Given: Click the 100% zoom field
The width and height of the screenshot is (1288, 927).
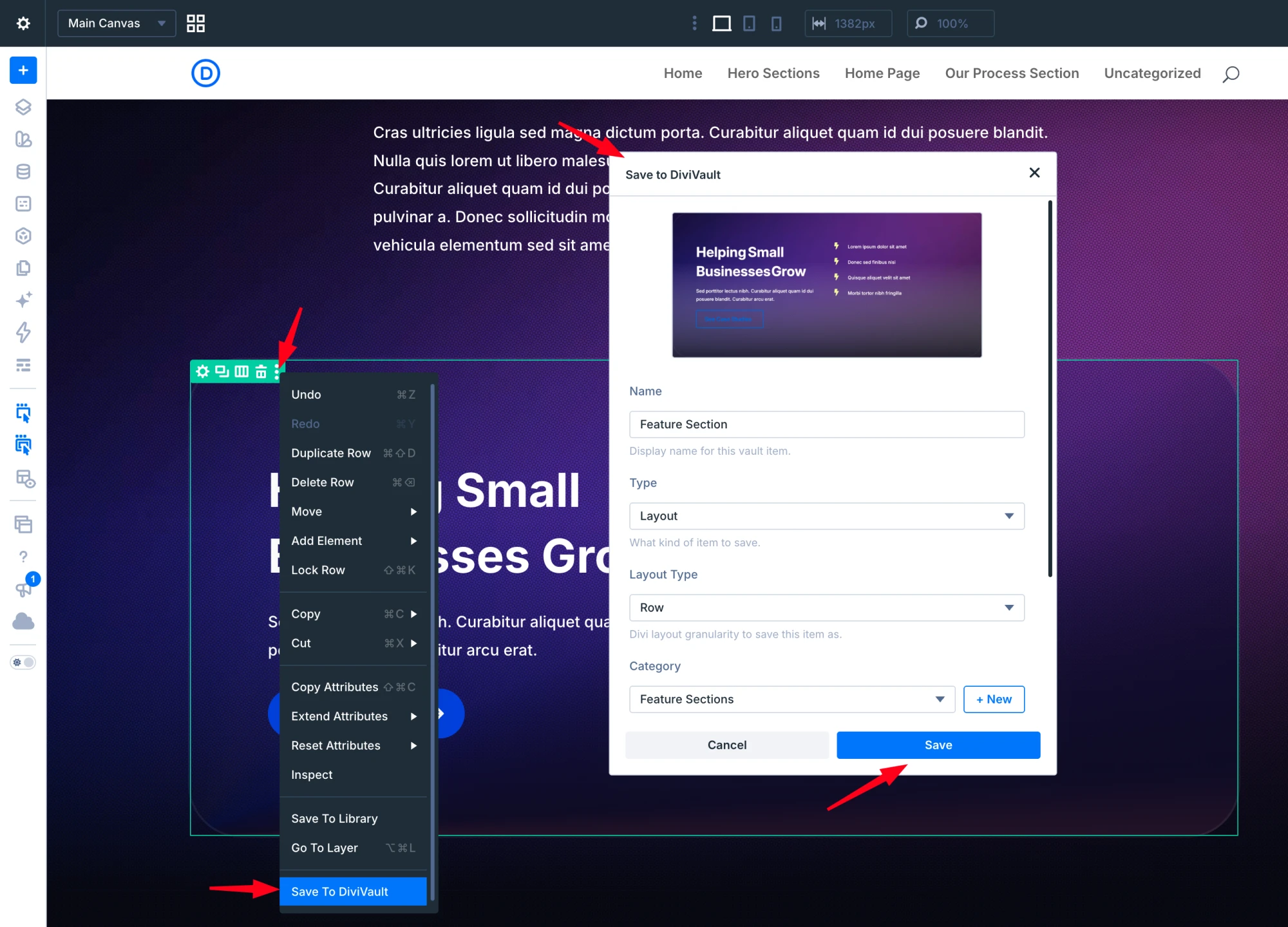Looking at the screenshot, I should point(951,23).
